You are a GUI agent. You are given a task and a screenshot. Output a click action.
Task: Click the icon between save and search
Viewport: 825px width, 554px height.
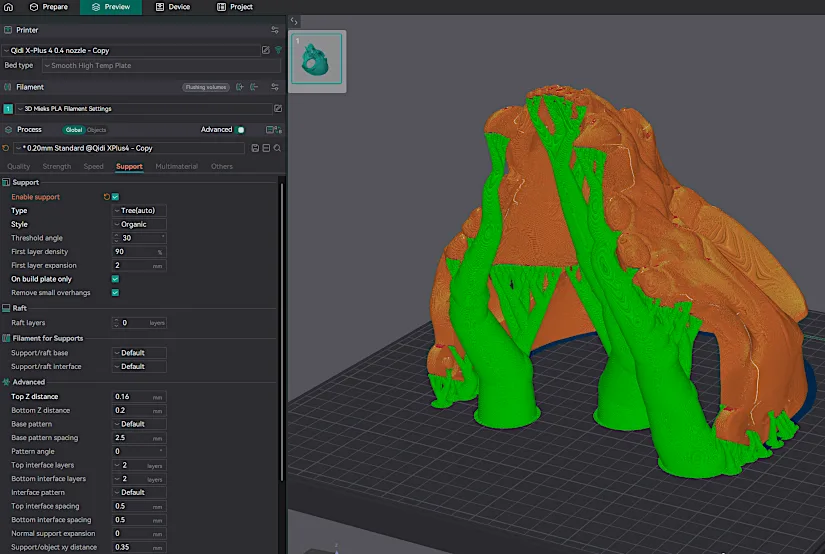[x=266, y=148]
